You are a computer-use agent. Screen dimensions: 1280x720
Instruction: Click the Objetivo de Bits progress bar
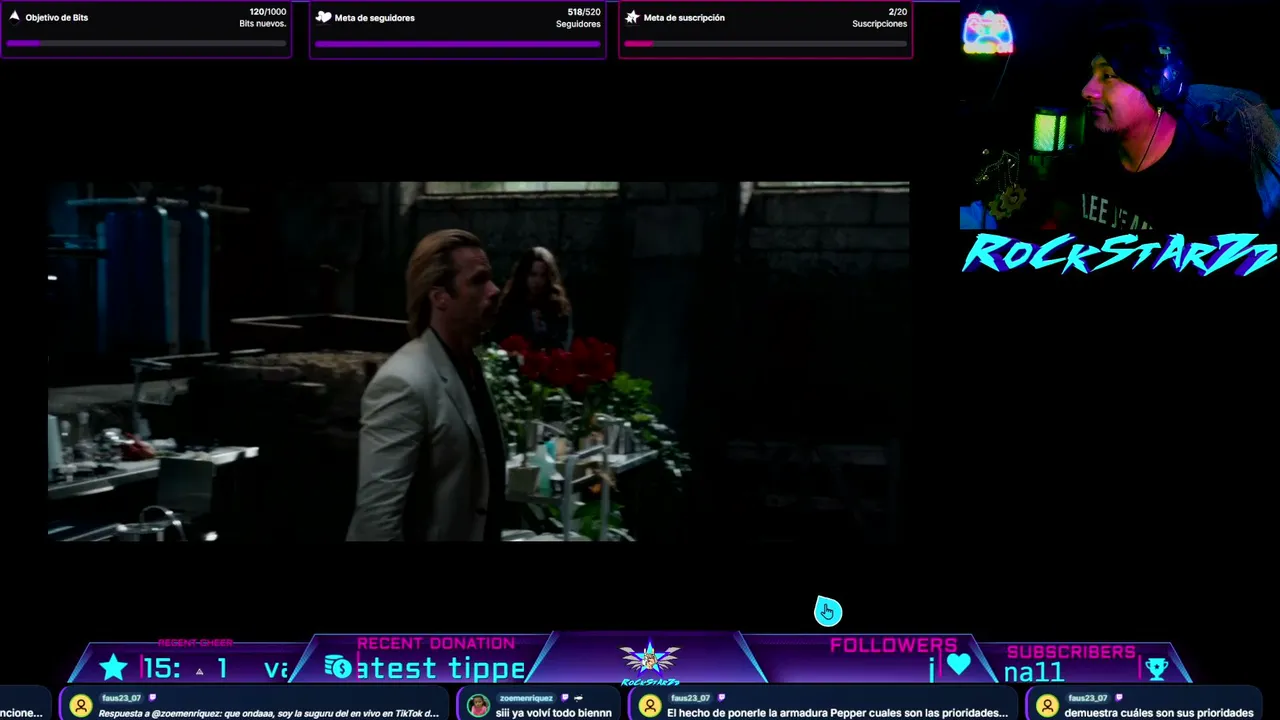tap(146, 44)
